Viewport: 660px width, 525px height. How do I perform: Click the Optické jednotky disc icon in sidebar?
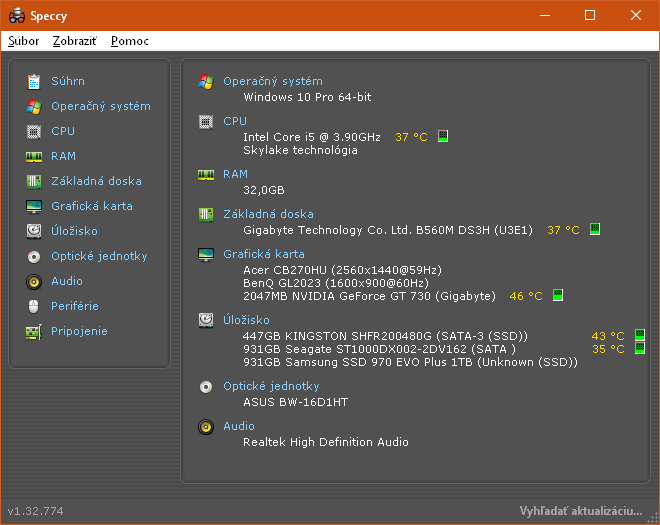tap(34, 256)
